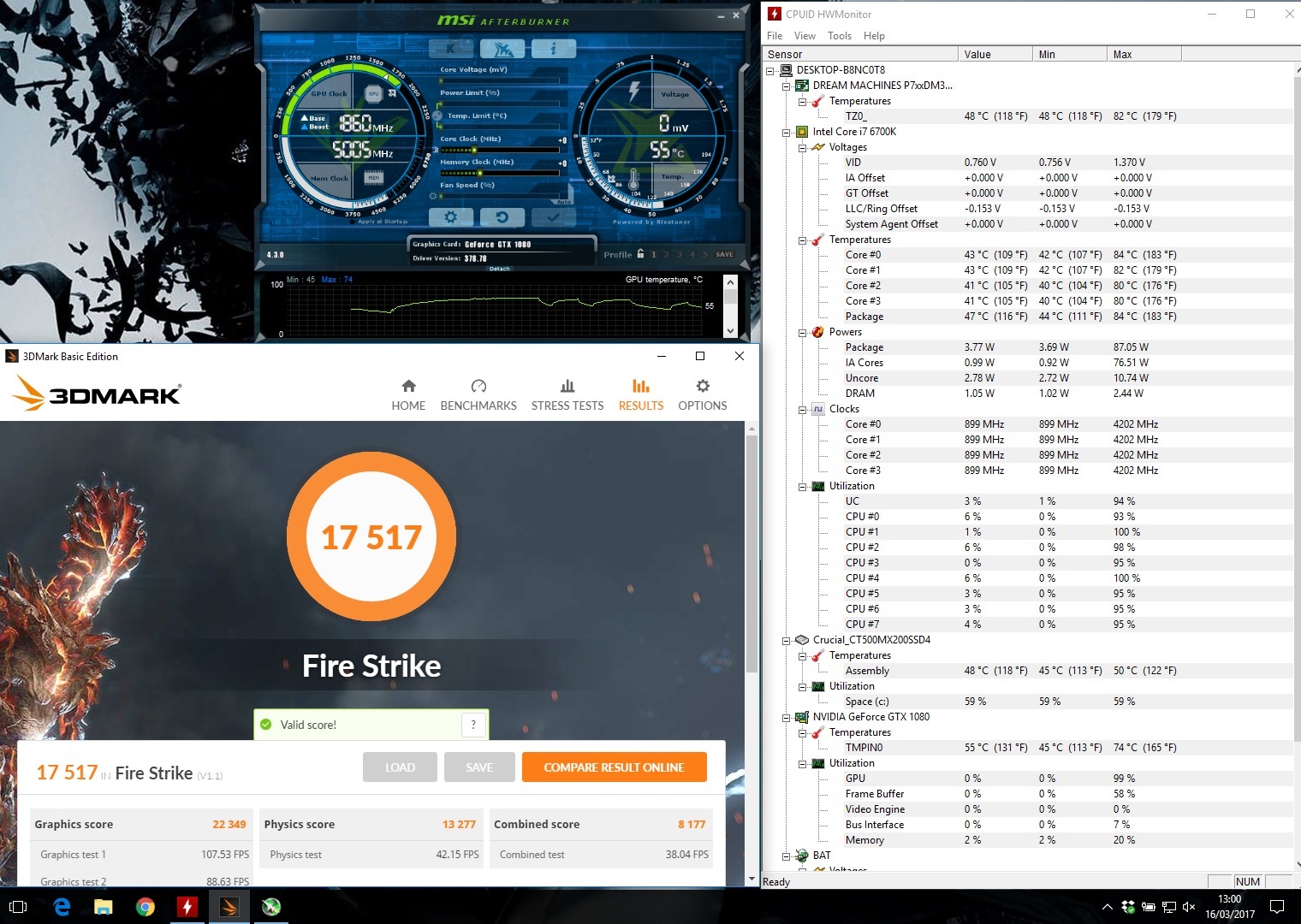The height and width of the screenshot is (924, 1301).
Task: Open HWMonitor File menu
Action: pyautogui.click(x=775, y=36)
